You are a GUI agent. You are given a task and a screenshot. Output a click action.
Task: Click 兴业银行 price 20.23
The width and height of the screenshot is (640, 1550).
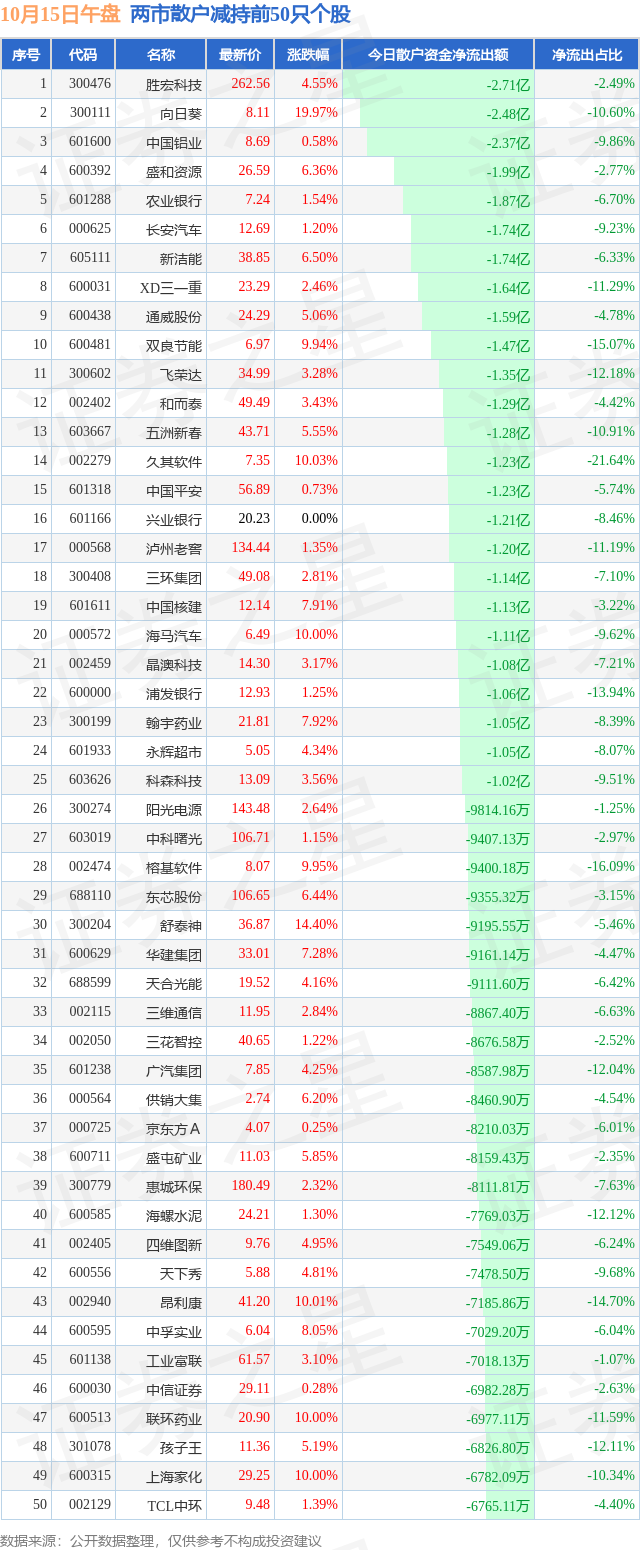(254, 519)
